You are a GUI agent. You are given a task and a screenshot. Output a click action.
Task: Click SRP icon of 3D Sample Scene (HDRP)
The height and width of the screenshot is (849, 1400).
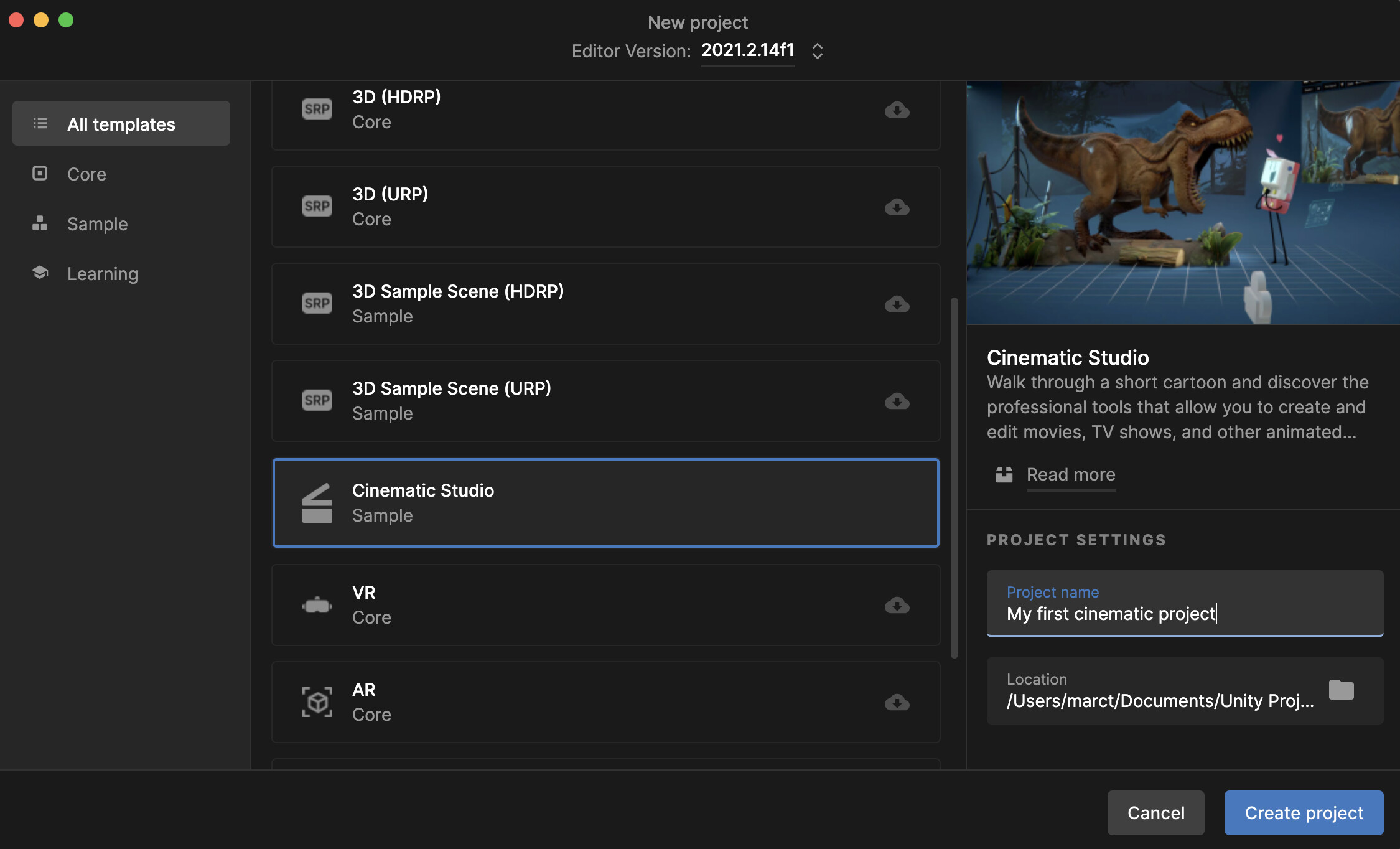click(x=317, y=303)
